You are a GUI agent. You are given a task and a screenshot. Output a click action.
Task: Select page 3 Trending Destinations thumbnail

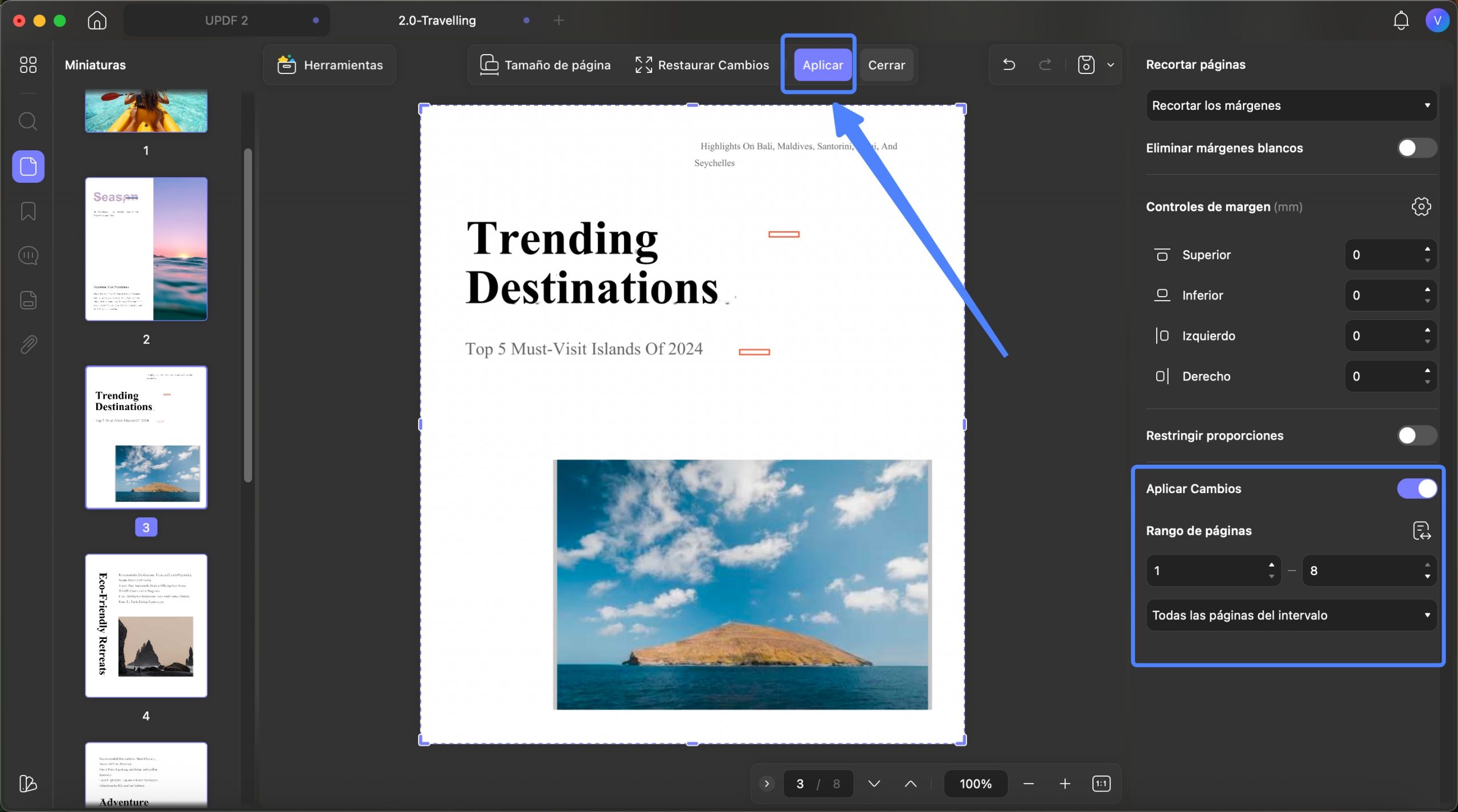pos(146,437)
